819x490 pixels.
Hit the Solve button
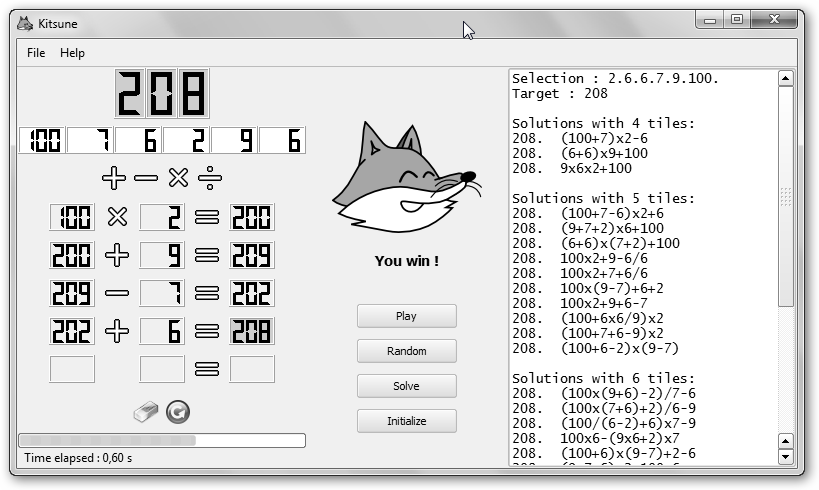click(x=406, y=386)
